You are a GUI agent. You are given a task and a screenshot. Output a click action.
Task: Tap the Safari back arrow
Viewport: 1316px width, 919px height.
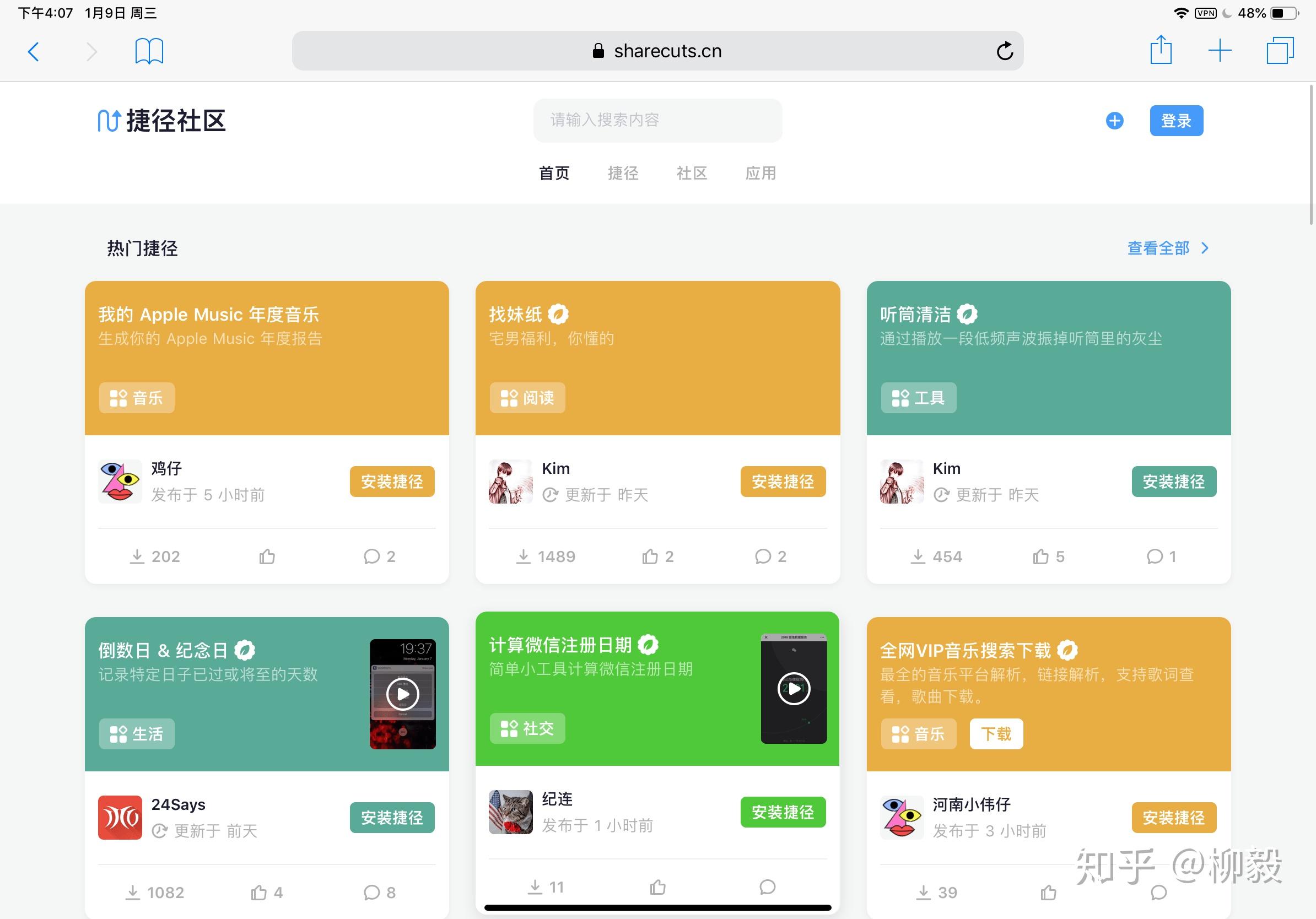point(34,52)
